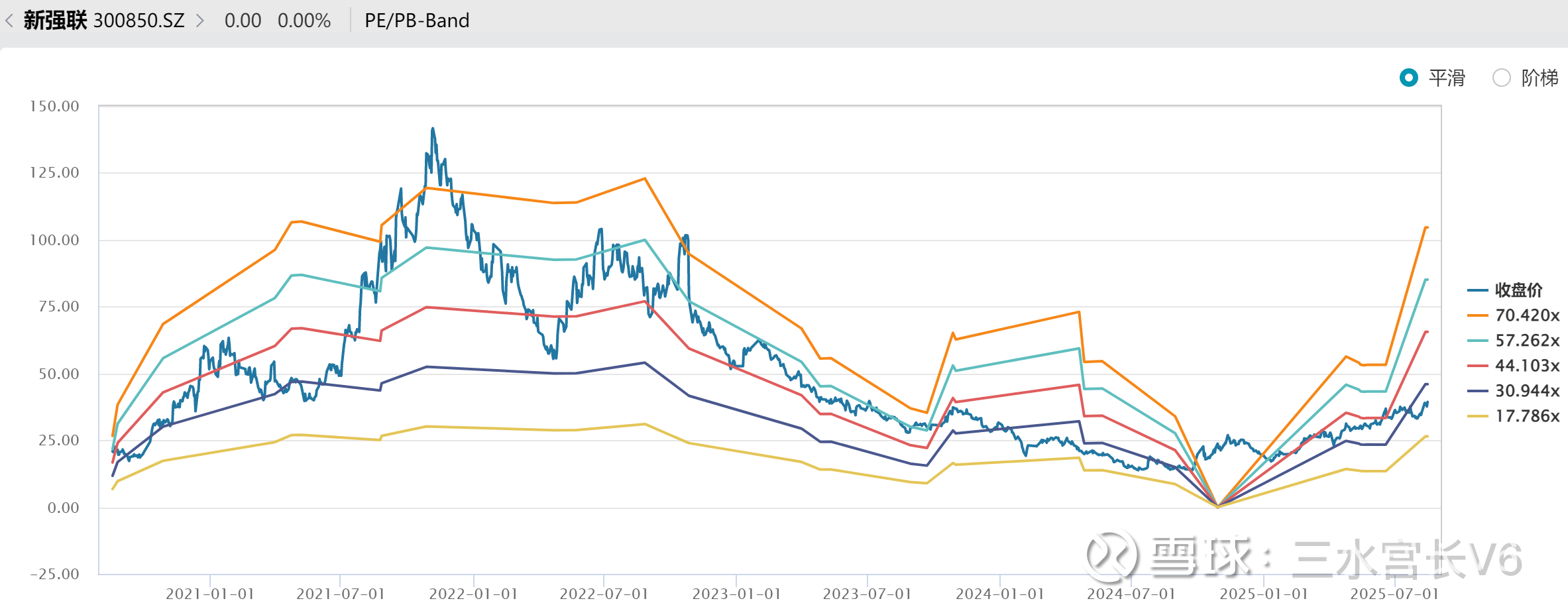This screenshot has height=607, width=1568.
Task: Click the closing price peak near 140
Action: [433, 129]
